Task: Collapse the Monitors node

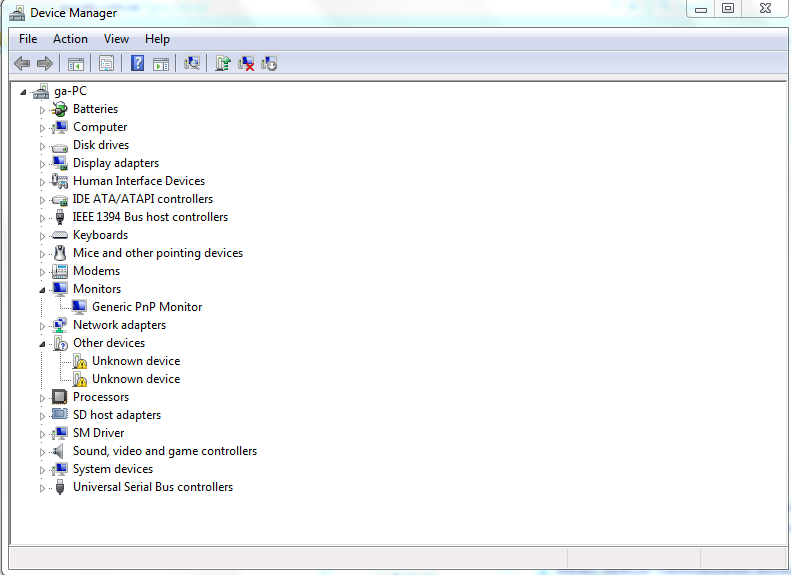Action: tap(42, 290)
